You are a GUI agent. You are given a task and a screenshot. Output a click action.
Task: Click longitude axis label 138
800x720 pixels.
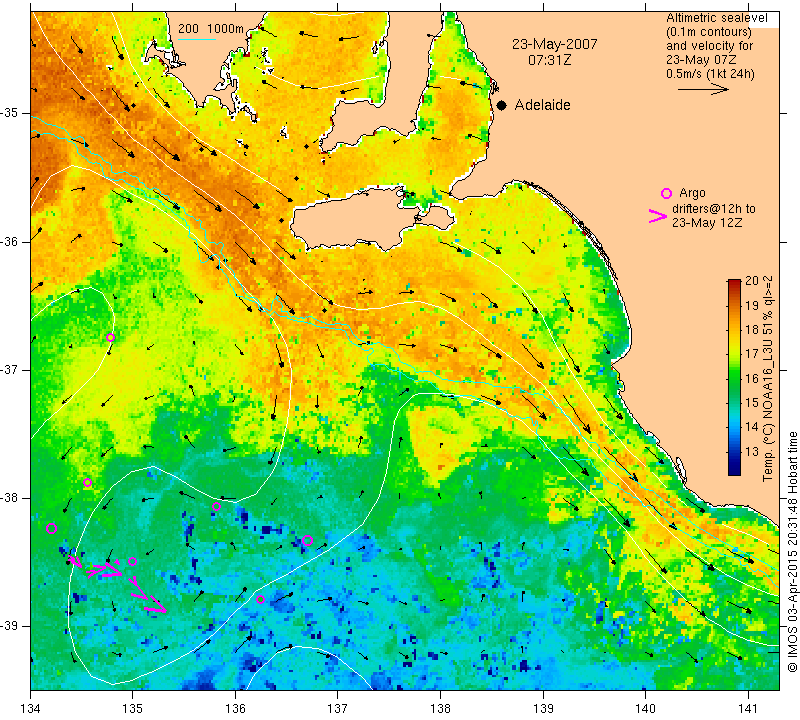pyautogui.click(x=440, y=708)
